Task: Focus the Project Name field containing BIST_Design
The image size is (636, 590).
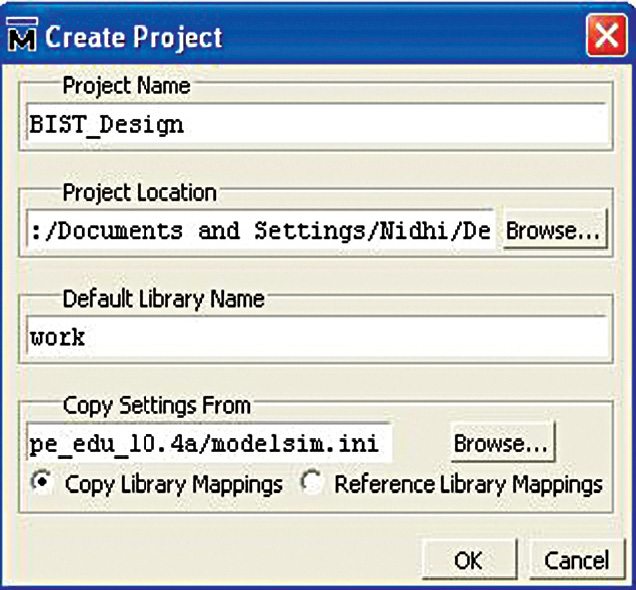Action: [x=318, y=125]
